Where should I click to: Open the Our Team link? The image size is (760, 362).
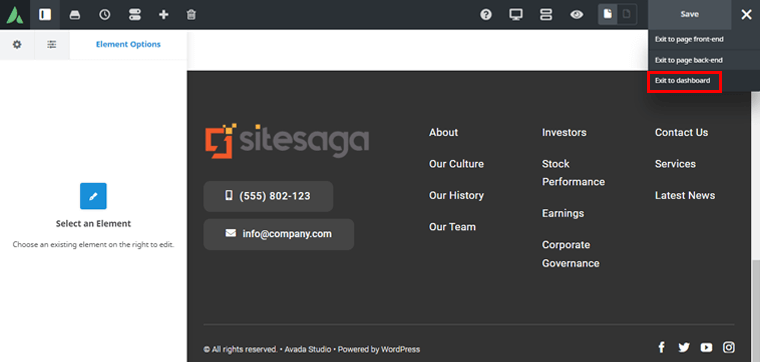452,227
